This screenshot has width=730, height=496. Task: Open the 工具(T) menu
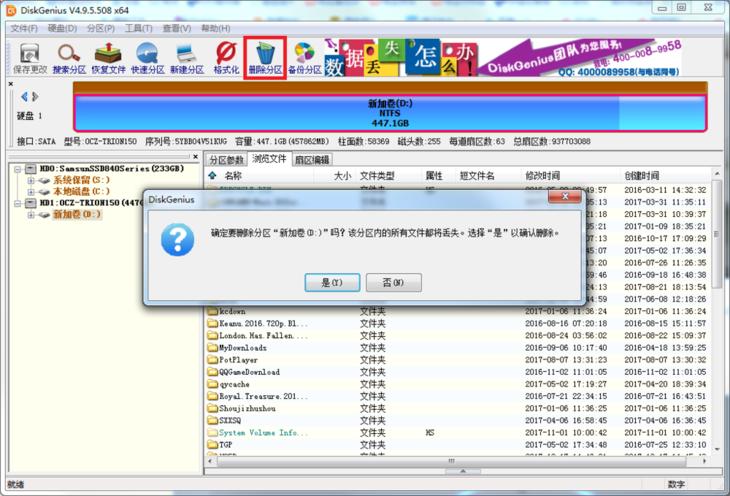pyautogui.click(x=139, y=28)
